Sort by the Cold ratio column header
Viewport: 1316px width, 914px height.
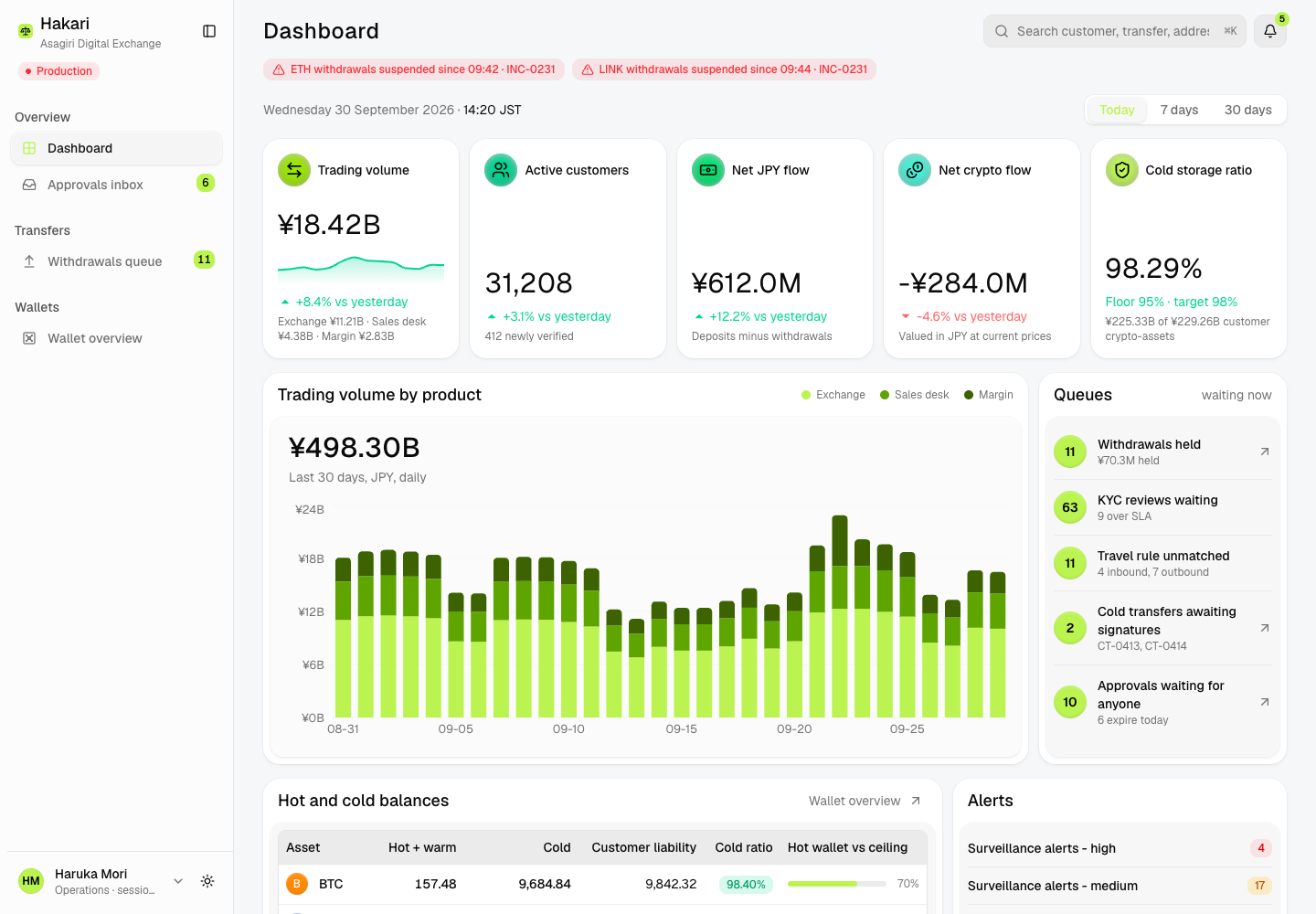tap(744, 847)
